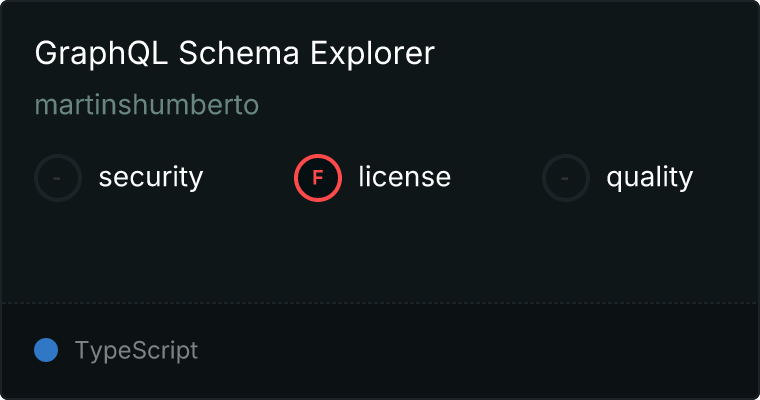Screen dimensions: 760x400
Task: Click the quality grade circle icon
Action: click(566, 178)
